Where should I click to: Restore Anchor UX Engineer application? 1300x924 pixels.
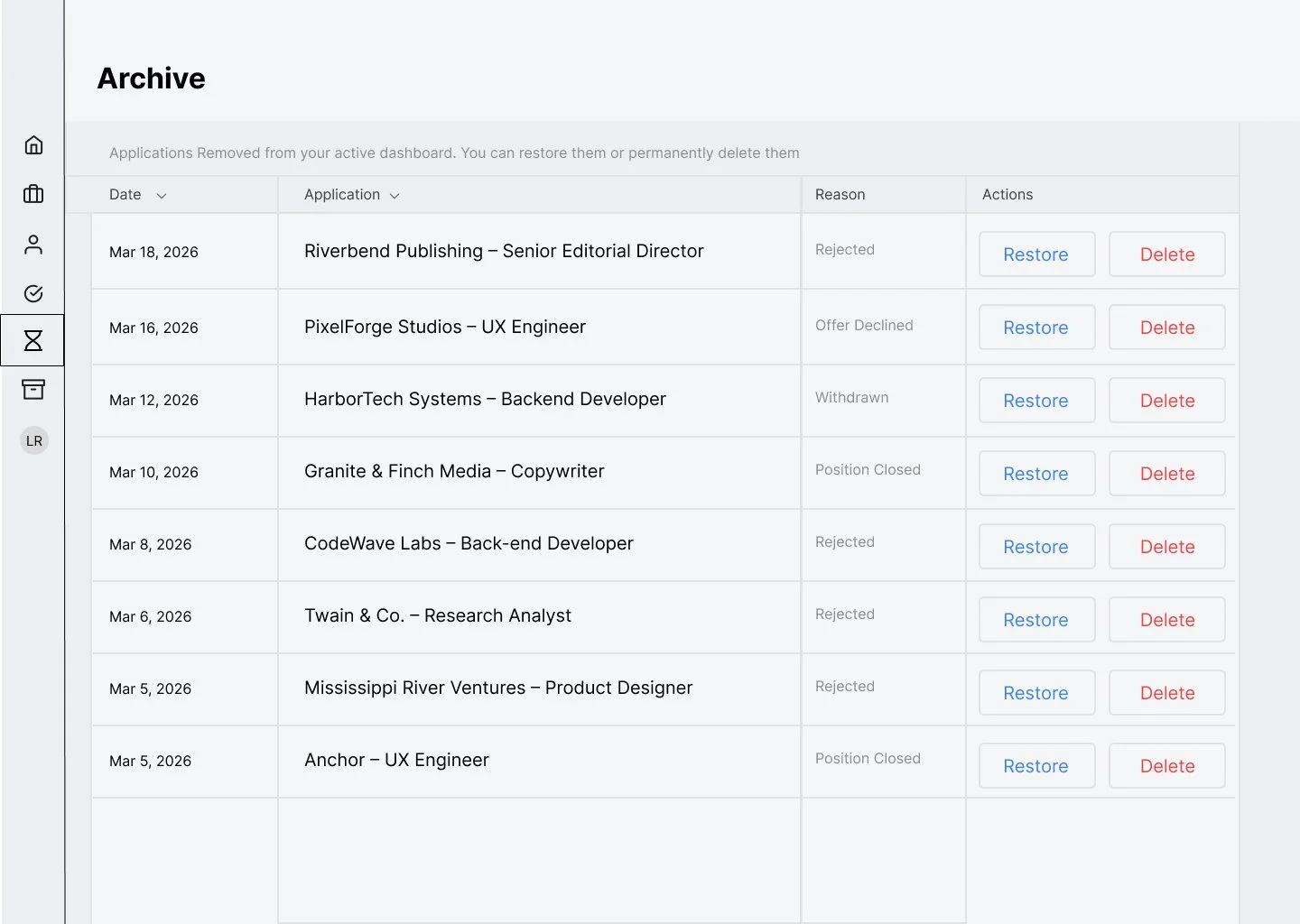tap(1036, 766)
